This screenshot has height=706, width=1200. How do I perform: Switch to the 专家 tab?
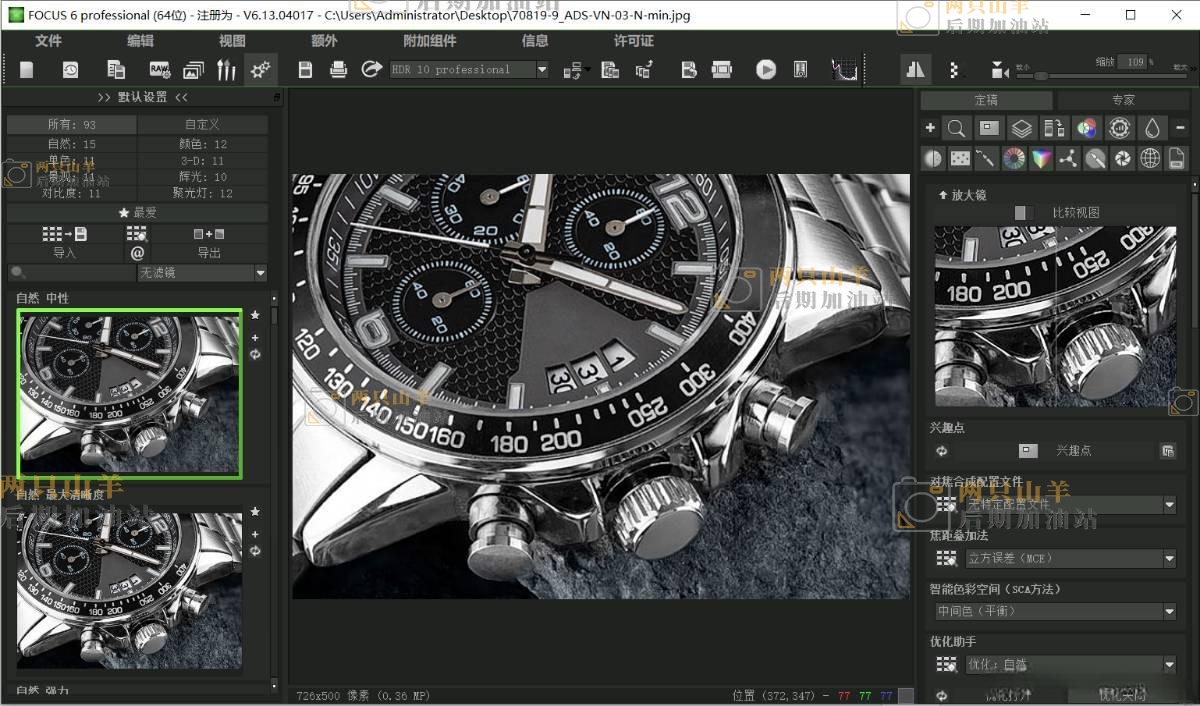pyautogui.click(x=1122, y=100)
